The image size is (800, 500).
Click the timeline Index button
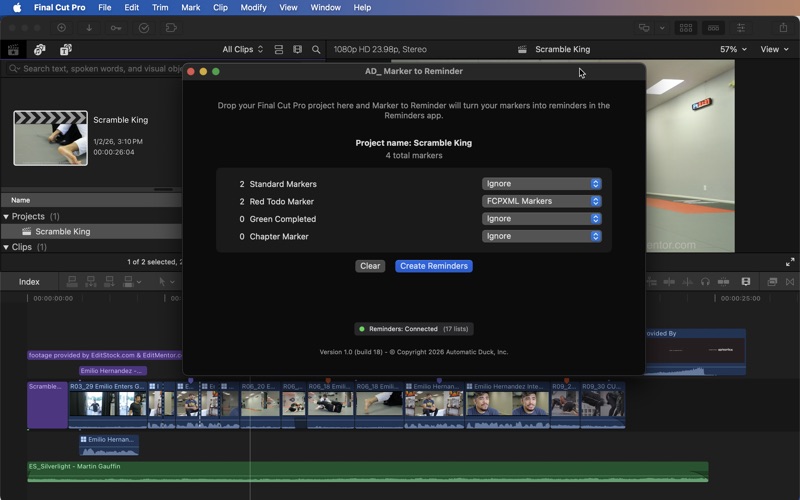pyautogui.click(x=29, y=282)
